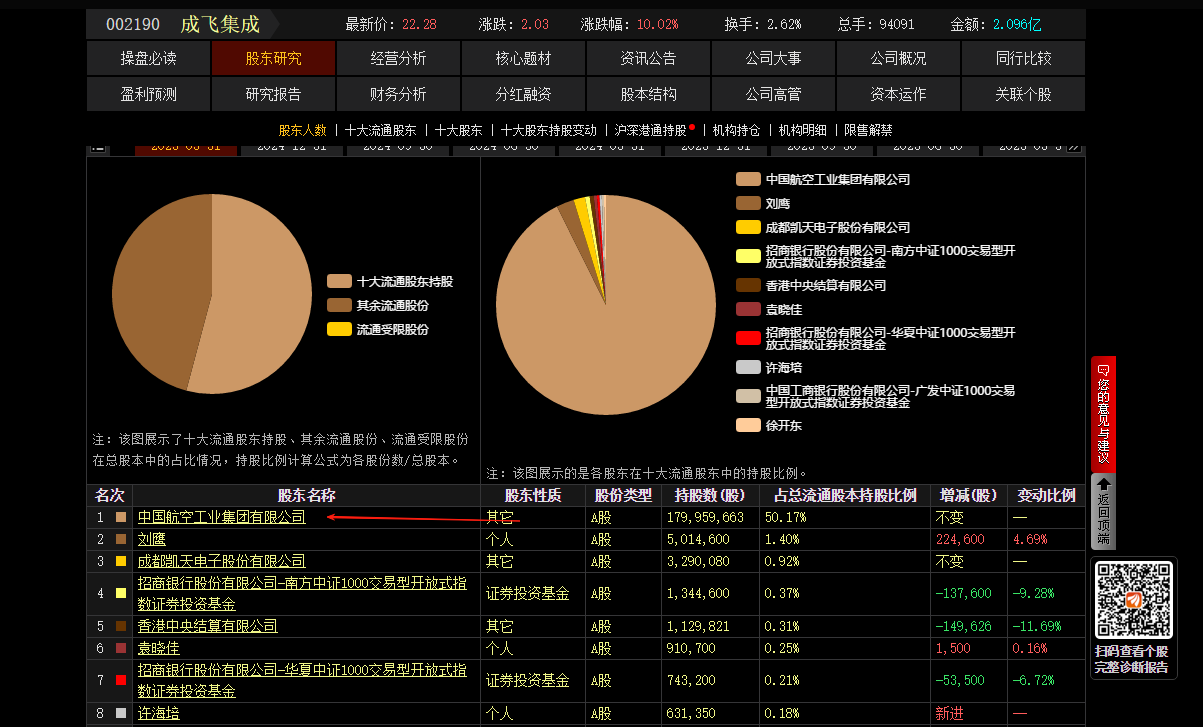
Task: Click legend swatch for 袁晓佳 in chart legend
Action: click(x=748, y=309)
